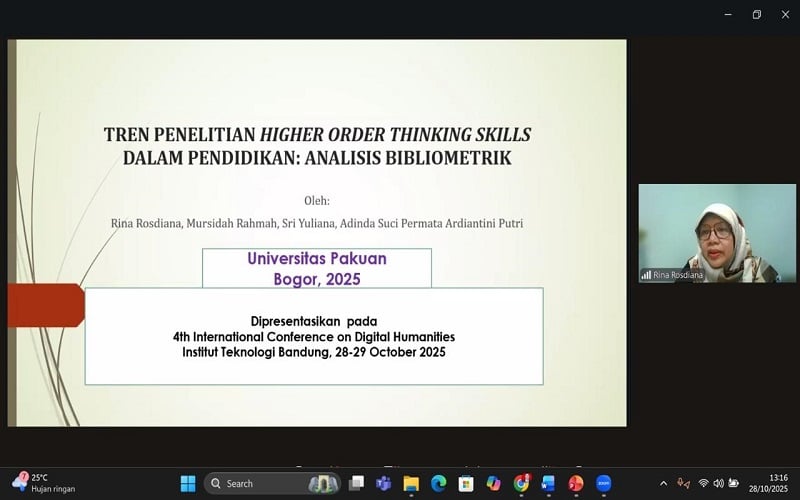This screenshot has width=800, height=500.
Task: Open Task View on the taskbar
Action: click(x=356, y=484)
